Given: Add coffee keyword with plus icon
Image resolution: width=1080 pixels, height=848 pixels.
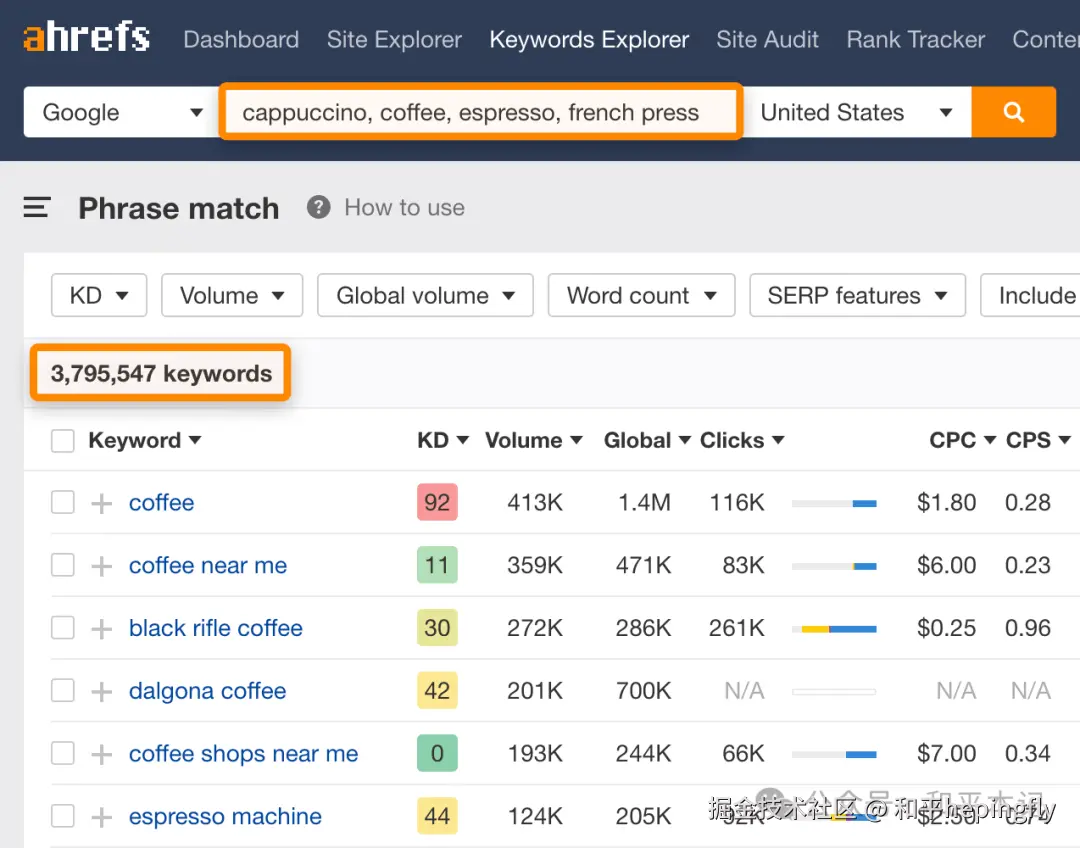Looking at the screenshot, I should [102, 503].
